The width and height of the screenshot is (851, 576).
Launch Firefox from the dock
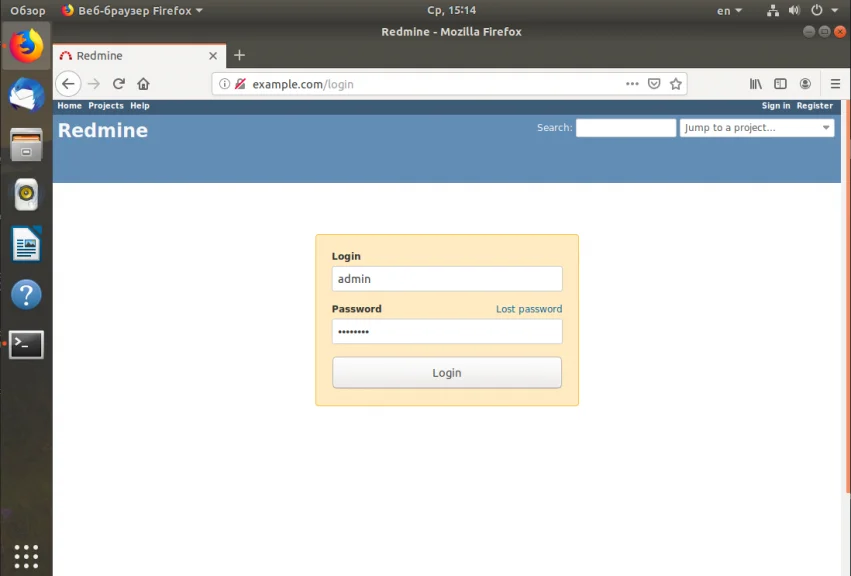[x=26, y=46]
